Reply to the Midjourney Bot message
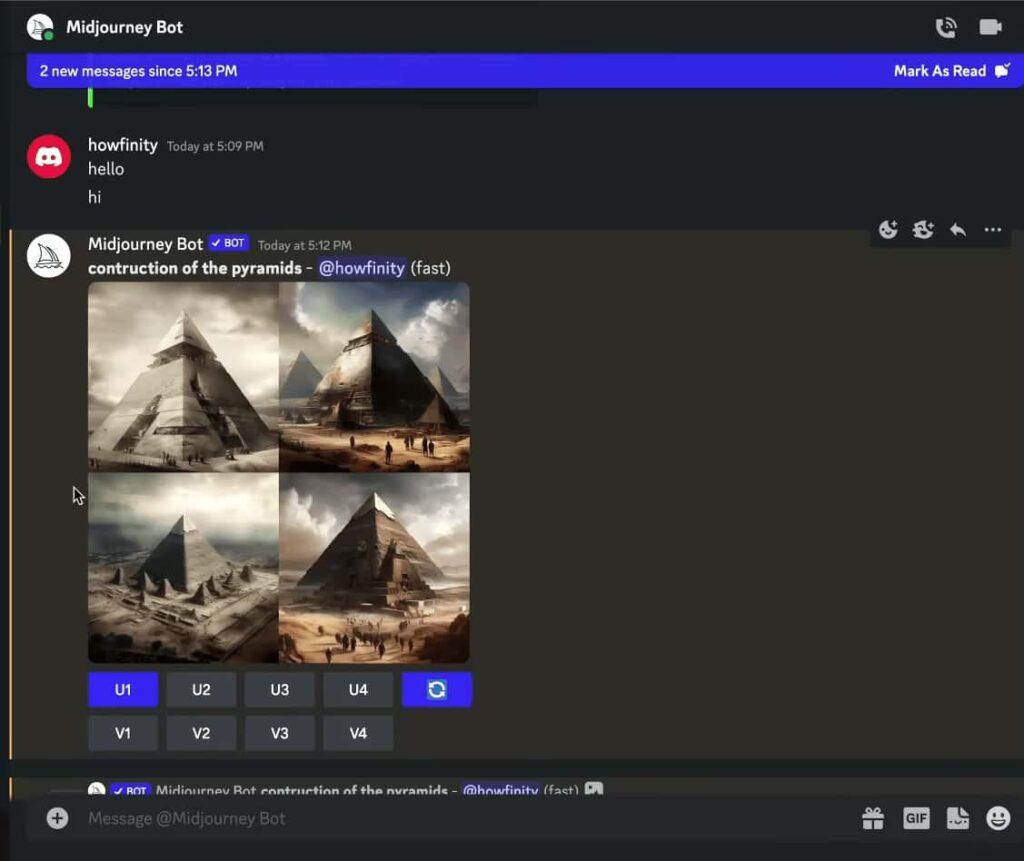This screenshot has width=1024, height=861. [957, 230]
